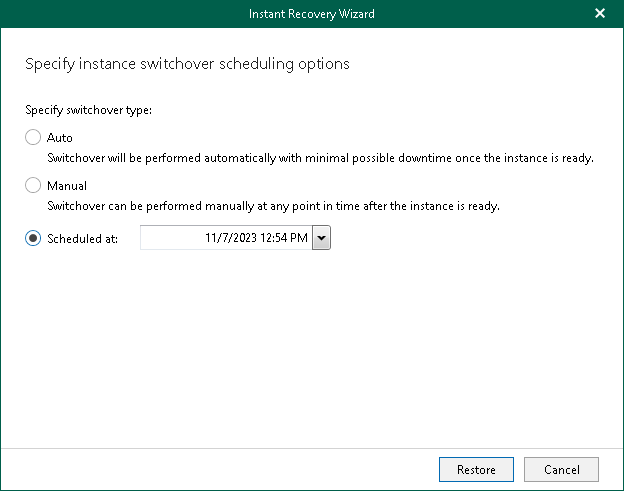Click the Auto switchover description text
624x491 pixels.
coord(321,158)
